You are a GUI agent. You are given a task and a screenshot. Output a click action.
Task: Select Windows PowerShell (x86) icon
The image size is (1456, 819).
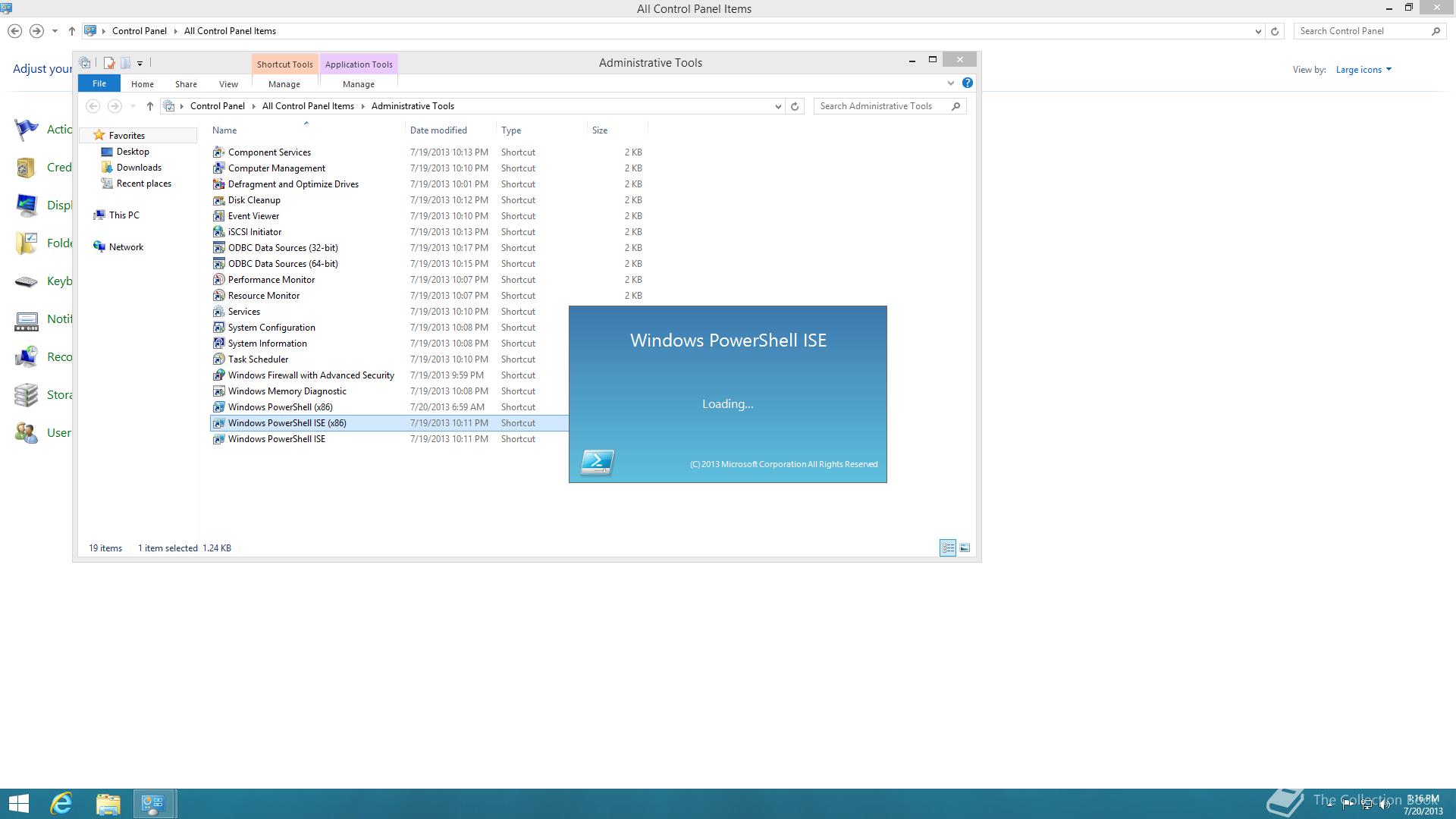tap(219, 407)
